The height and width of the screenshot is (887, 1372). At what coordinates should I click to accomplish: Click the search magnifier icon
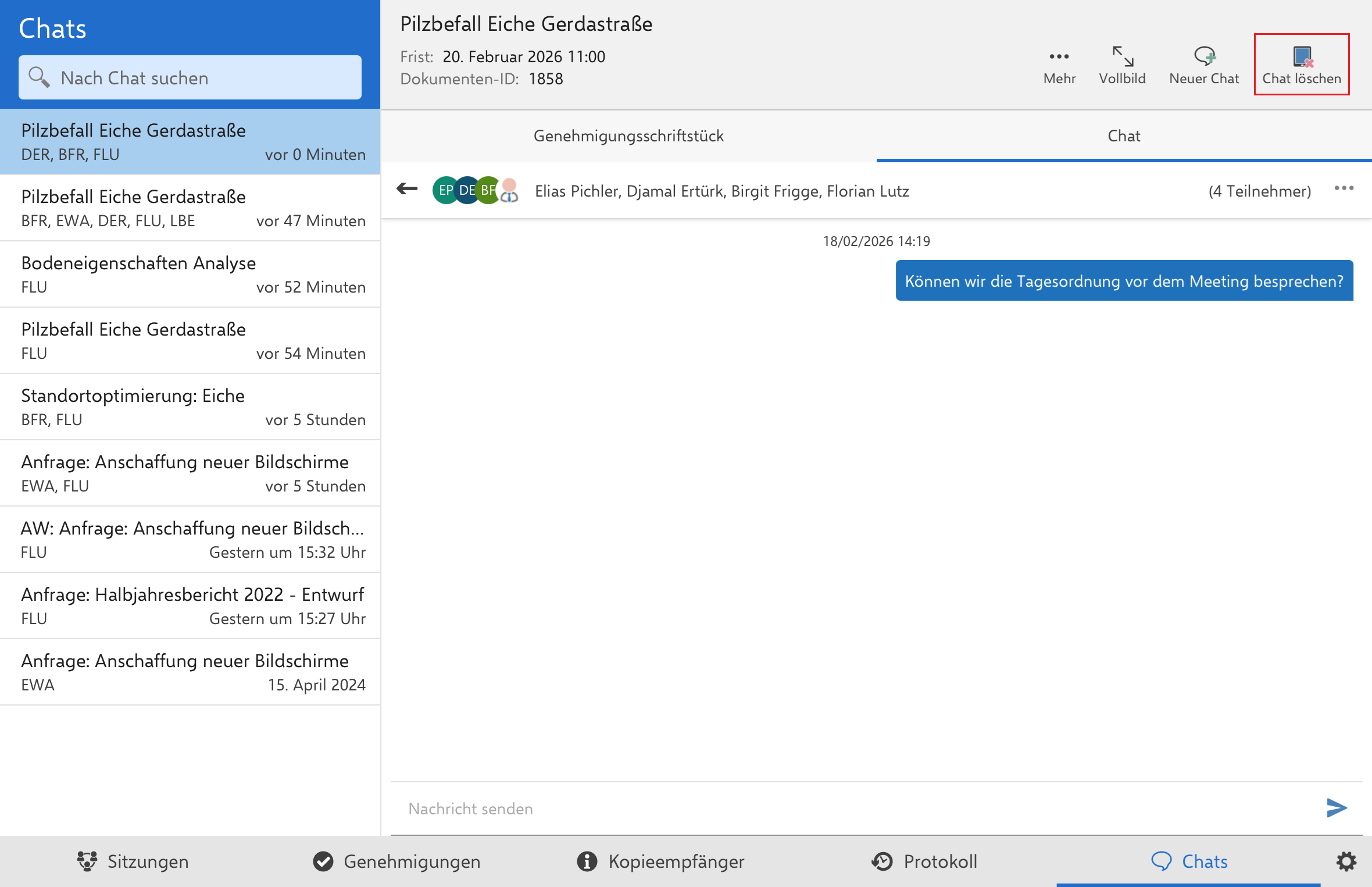point(39,77)
